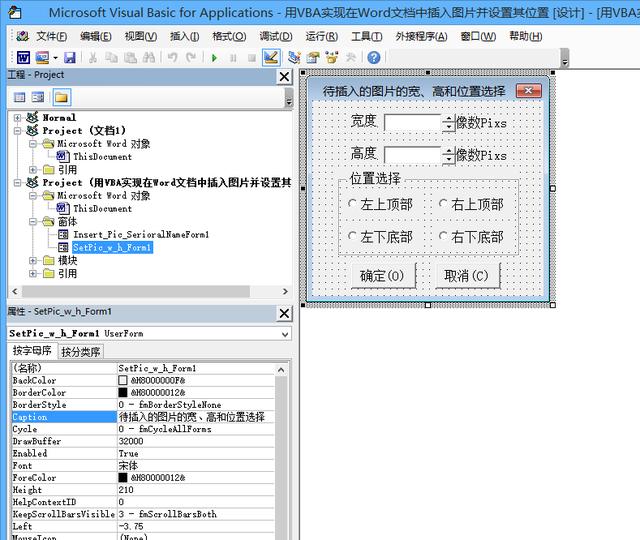The width and height of the screenshot is (640, 540).
Task: Click the Cut scissors icon
Action: (93, 58)
